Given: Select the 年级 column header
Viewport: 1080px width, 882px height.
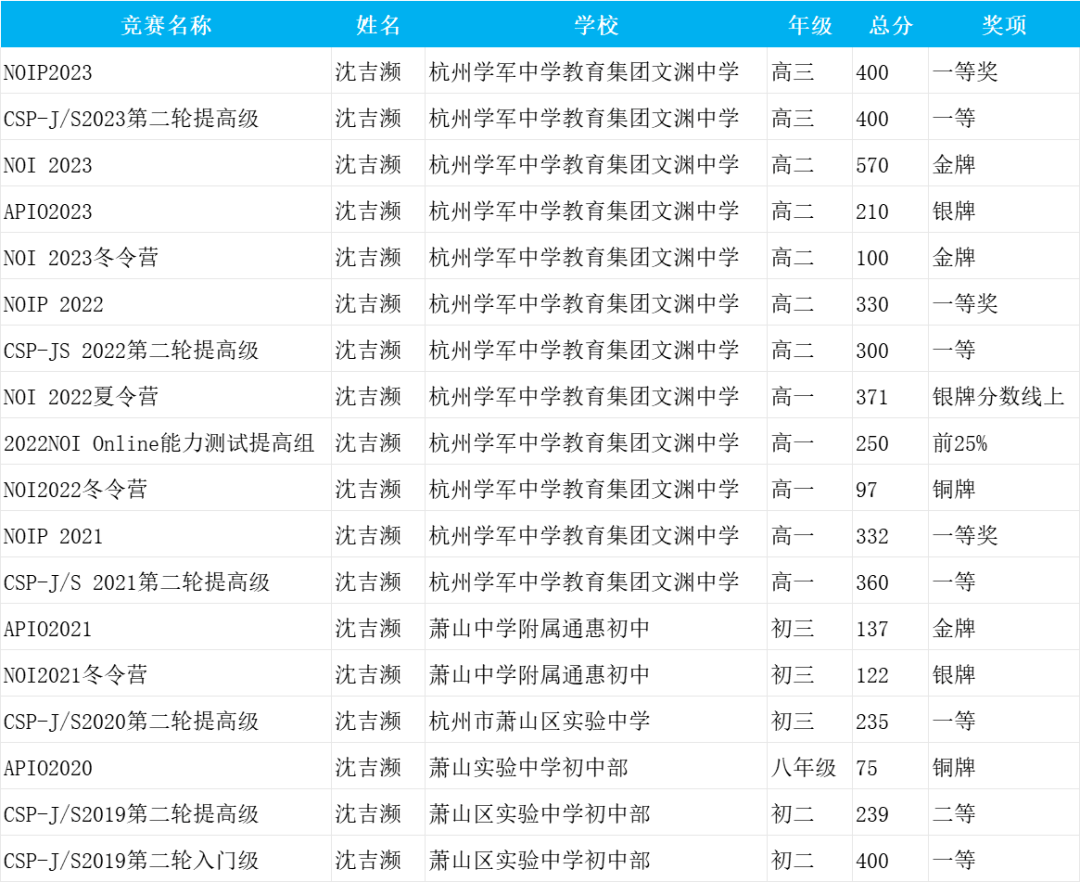Looking at the screenshot, I should tap(810, 25).
